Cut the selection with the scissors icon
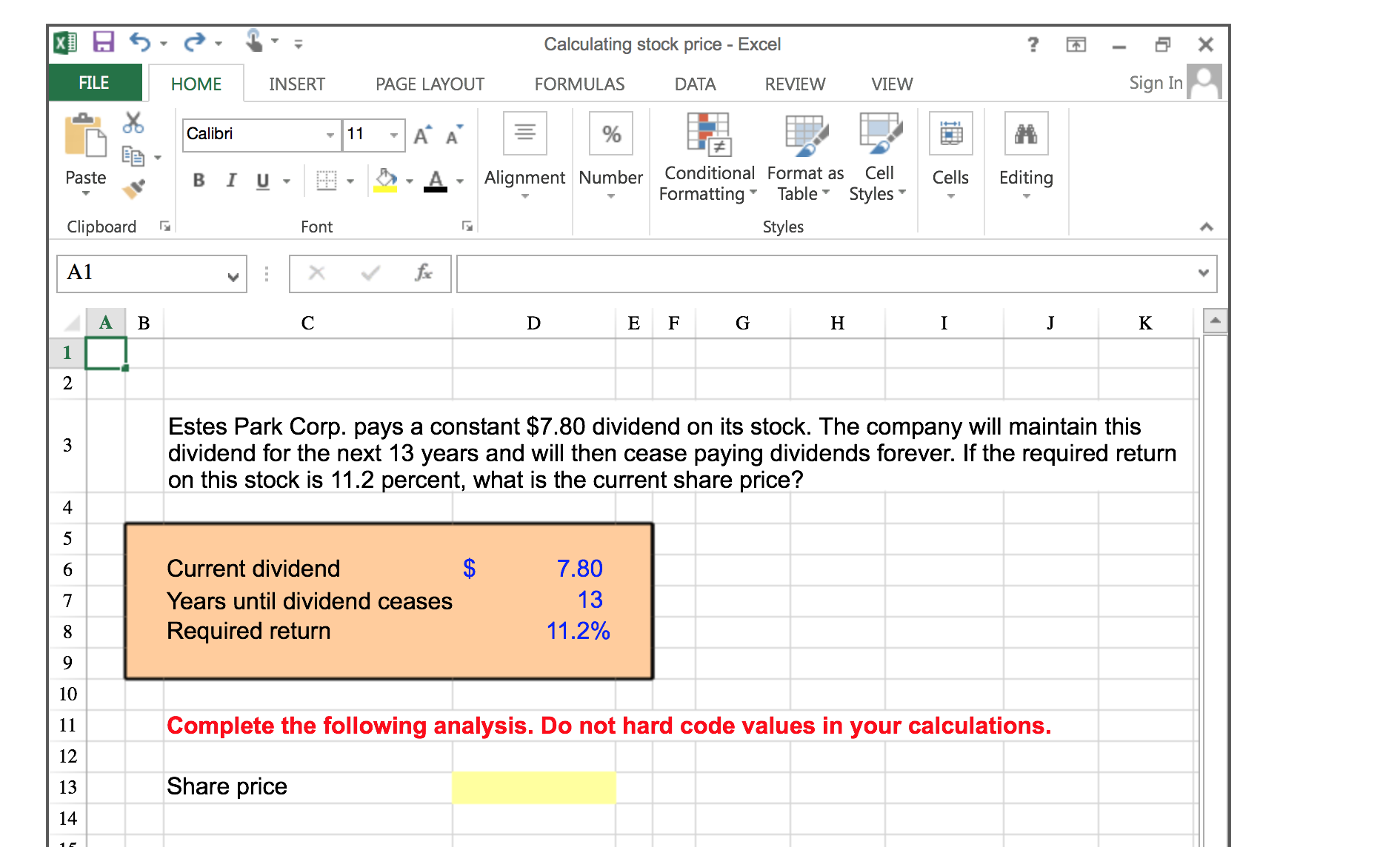This screenshot has width=1400, height=847. [x=134, y=123]
